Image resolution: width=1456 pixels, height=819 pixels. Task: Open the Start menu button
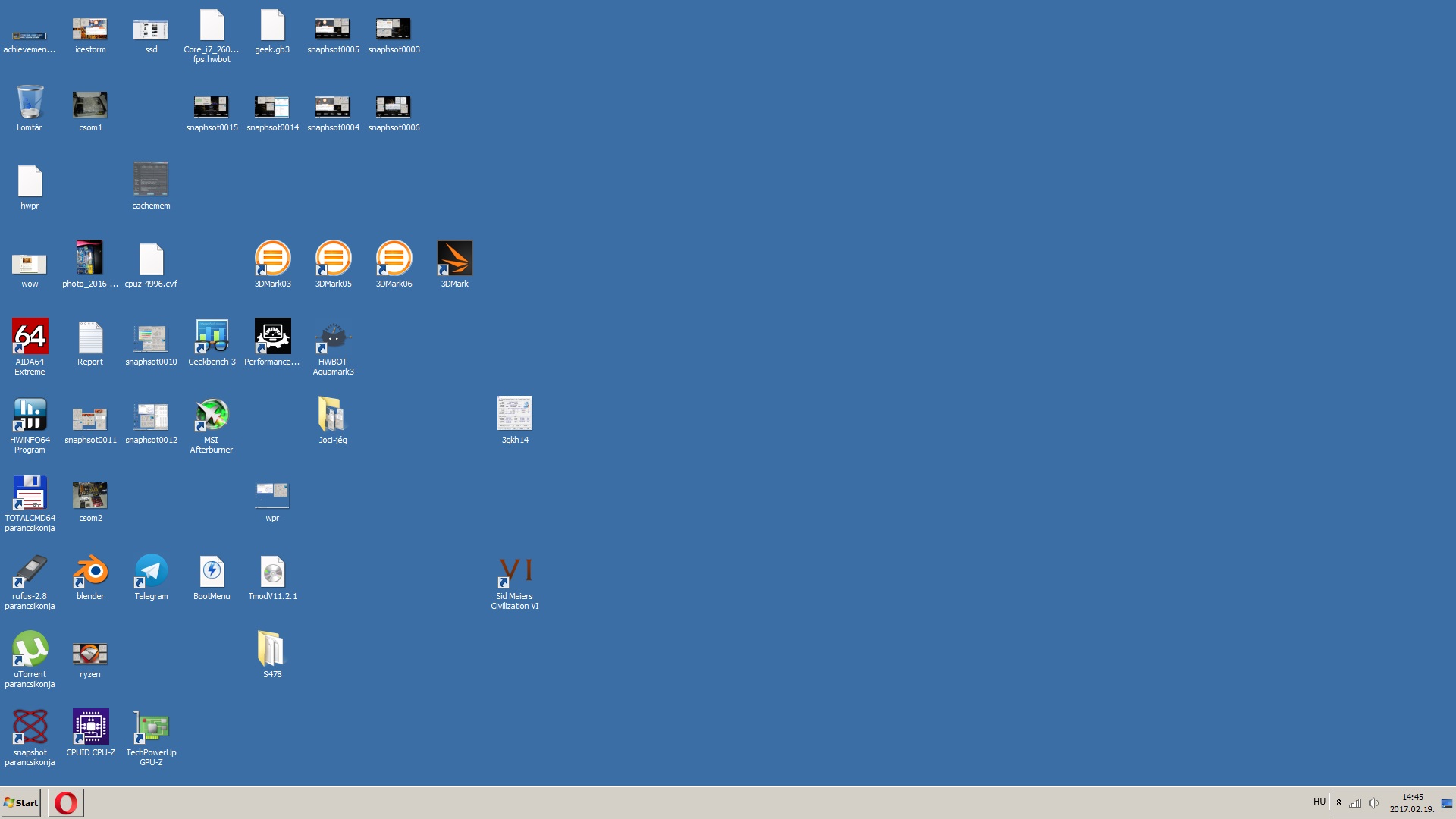21,802
